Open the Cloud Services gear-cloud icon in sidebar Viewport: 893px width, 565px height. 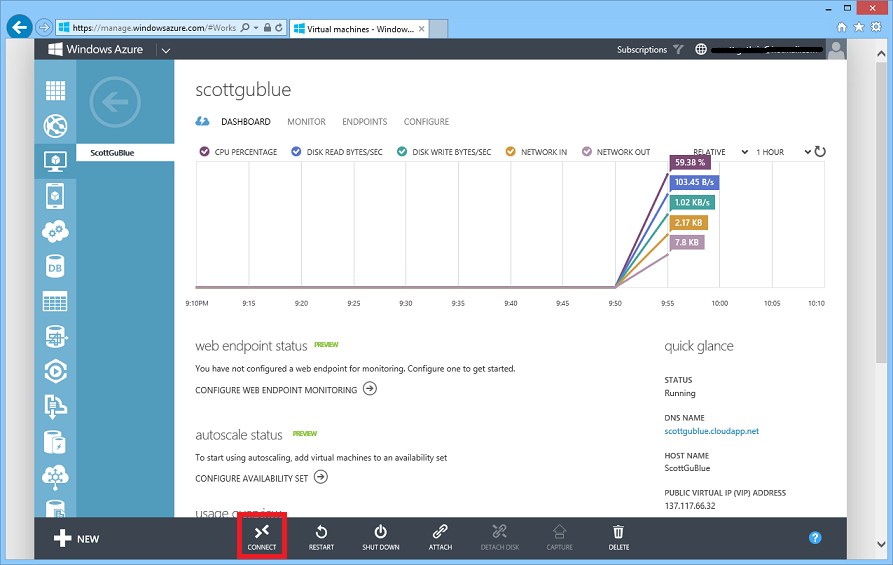[55, 232]
